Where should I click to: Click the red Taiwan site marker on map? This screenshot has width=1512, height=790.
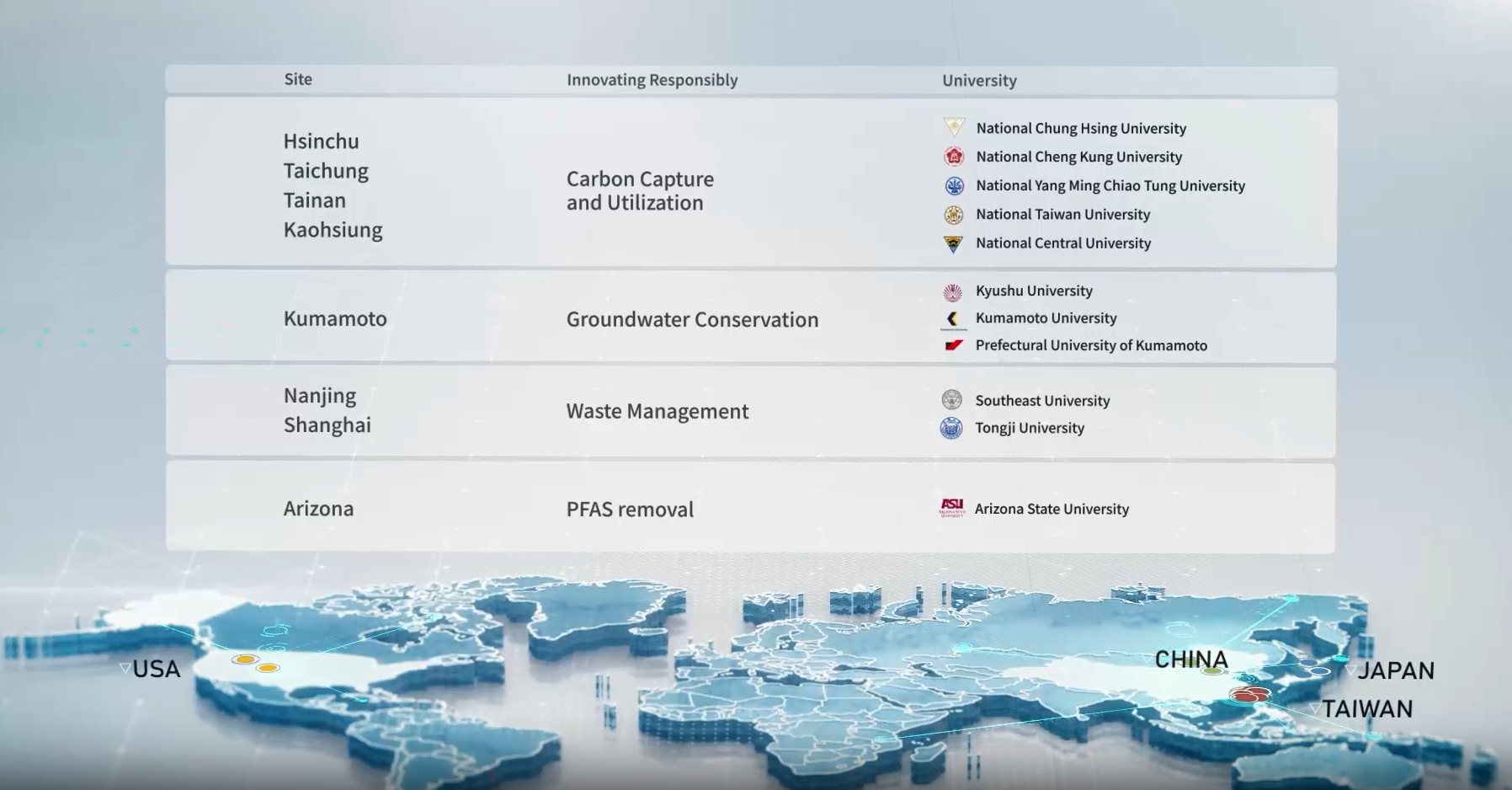pyautogui.click(x=1249, y=695)
